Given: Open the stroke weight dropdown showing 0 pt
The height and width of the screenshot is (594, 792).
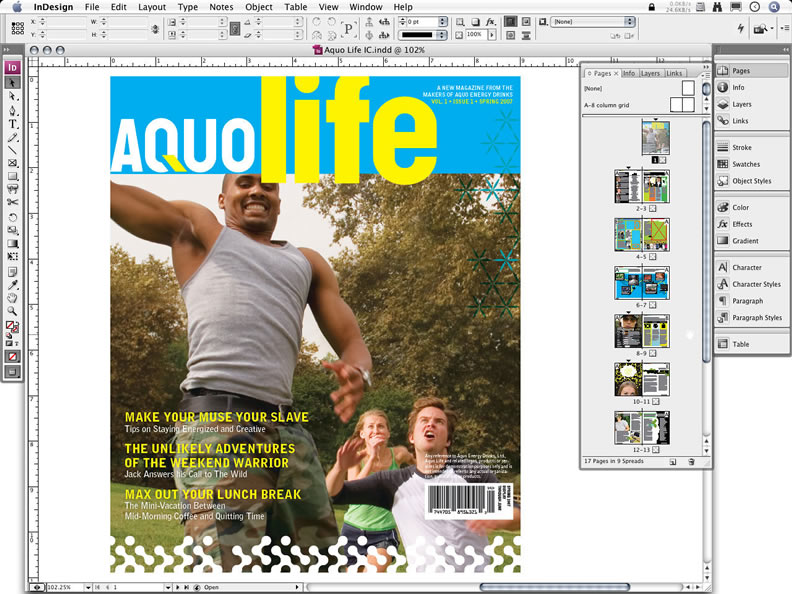Looking at the screenshot, I should 442,22.
